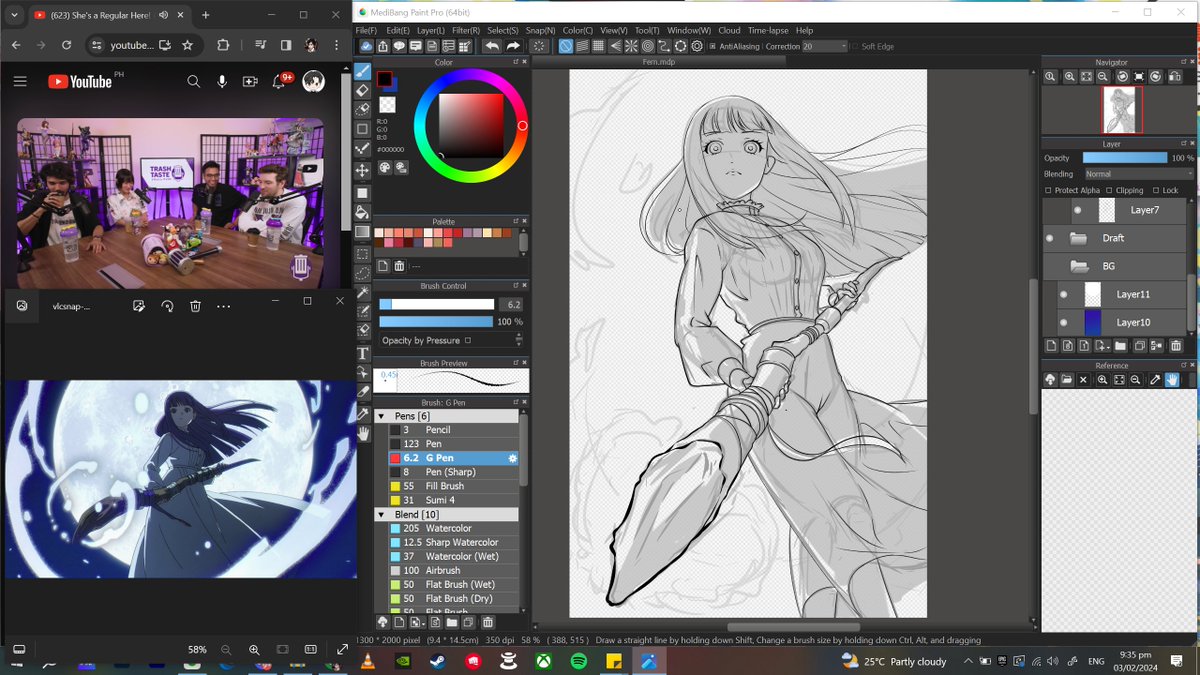Enable radial snap guide
This screenshot has width=1200, height=675.
pos(631,46)
